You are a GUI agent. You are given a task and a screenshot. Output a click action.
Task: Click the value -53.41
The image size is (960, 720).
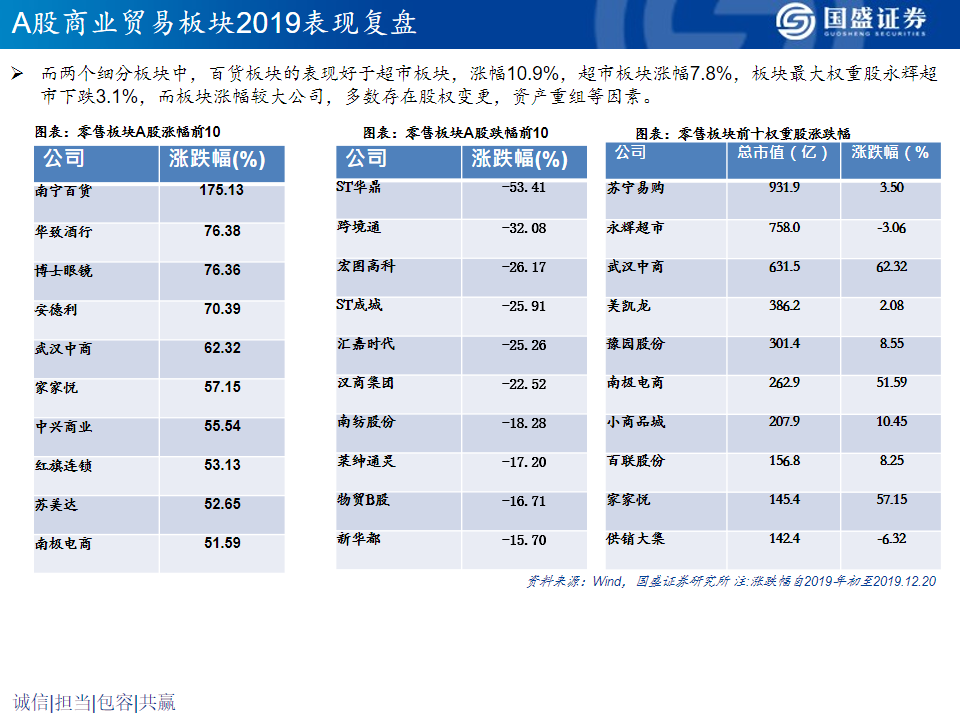(x=523, y=187)
